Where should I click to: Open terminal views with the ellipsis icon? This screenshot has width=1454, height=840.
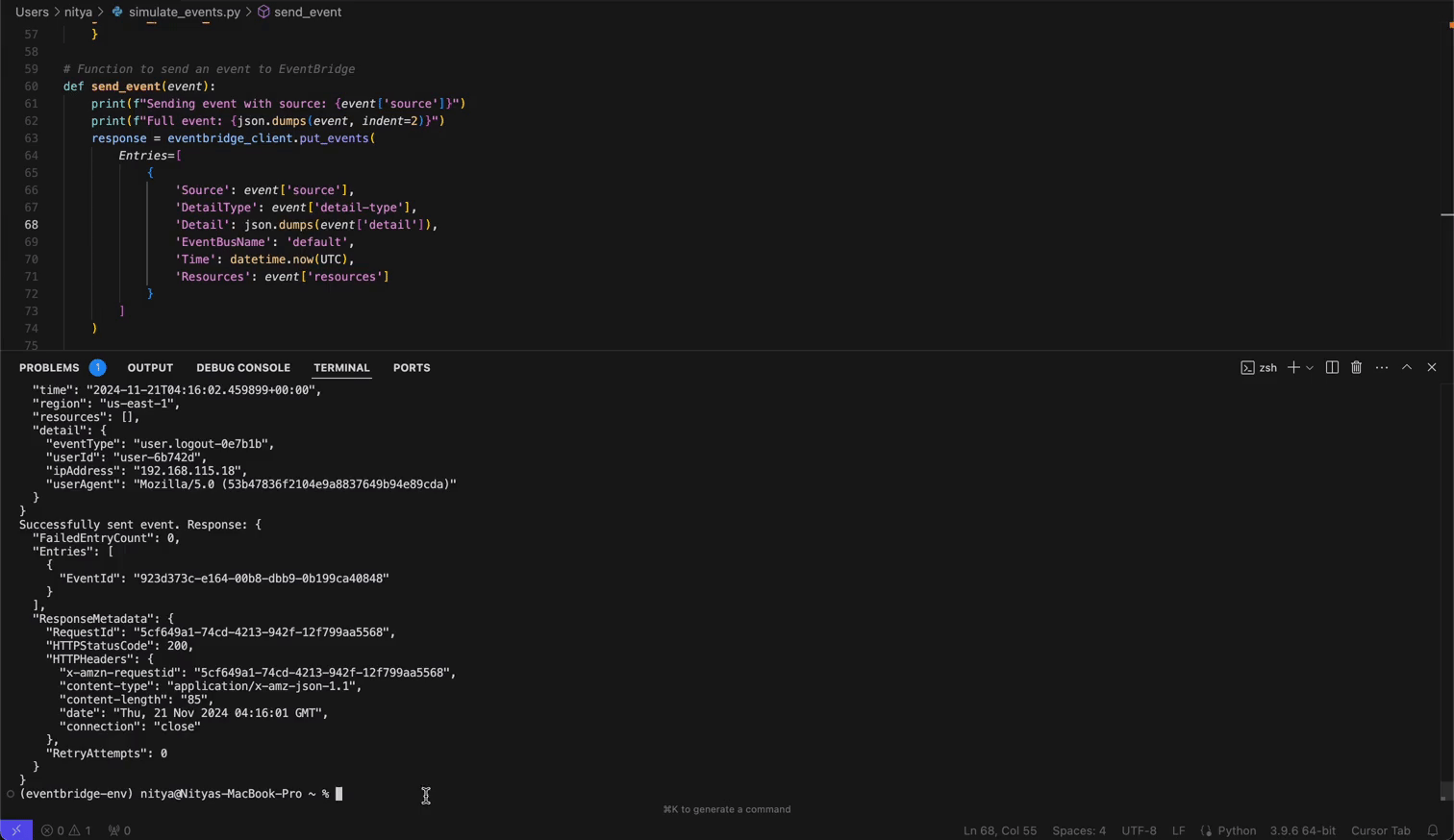[1382, 367]
